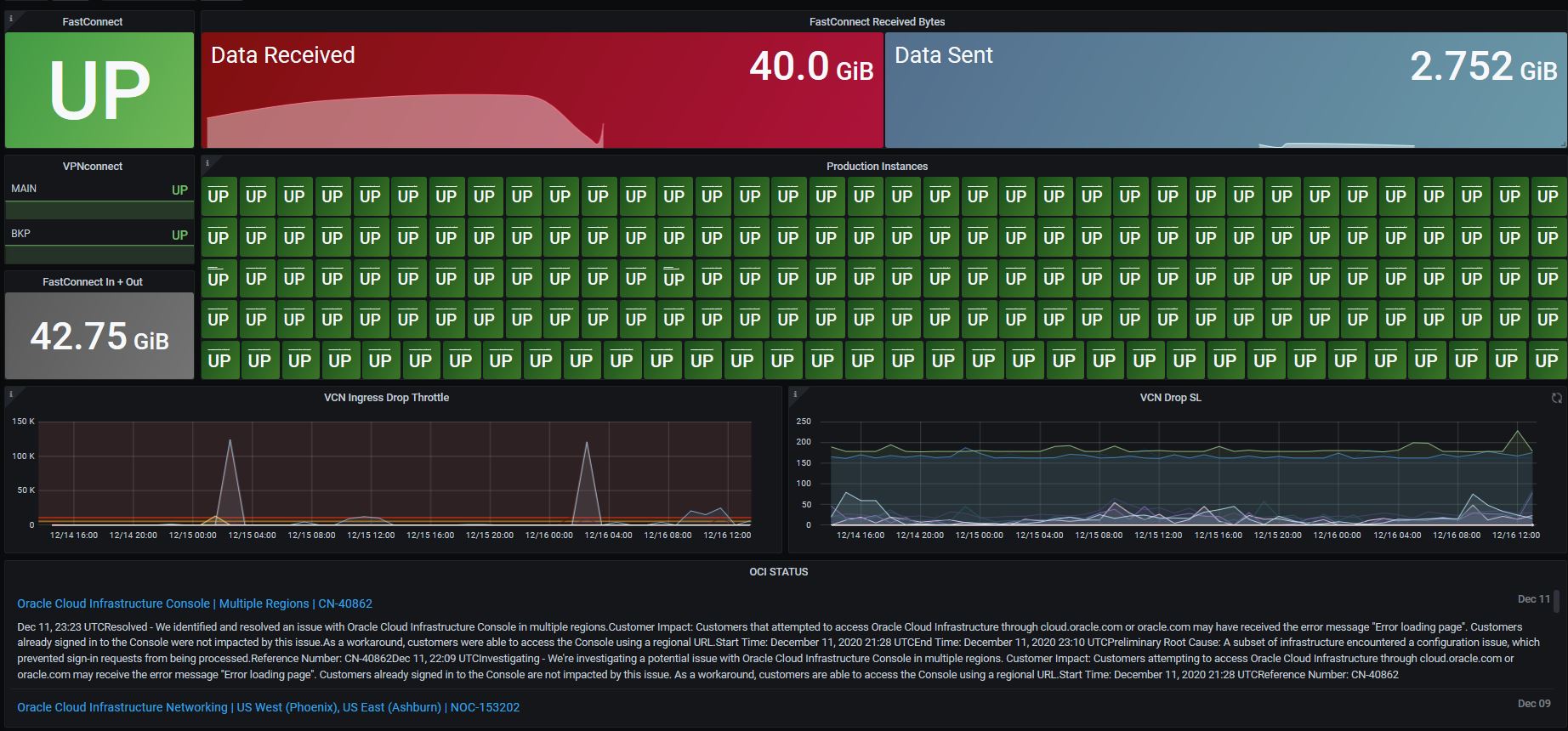Click the large green UP FastConnect status
Image resolution: width=1568 pixels, height=731 pixels.
tap(99, 90)
